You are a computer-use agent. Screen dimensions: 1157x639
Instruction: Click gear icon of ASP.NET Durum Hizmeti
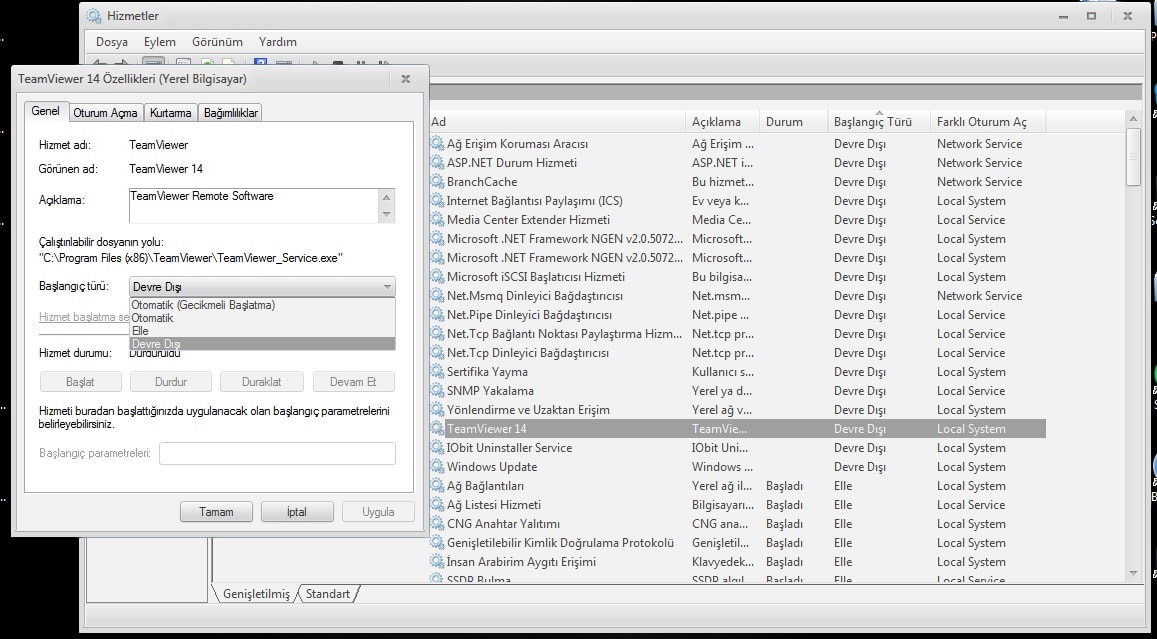pyautogui.click(x=438, y=163)
